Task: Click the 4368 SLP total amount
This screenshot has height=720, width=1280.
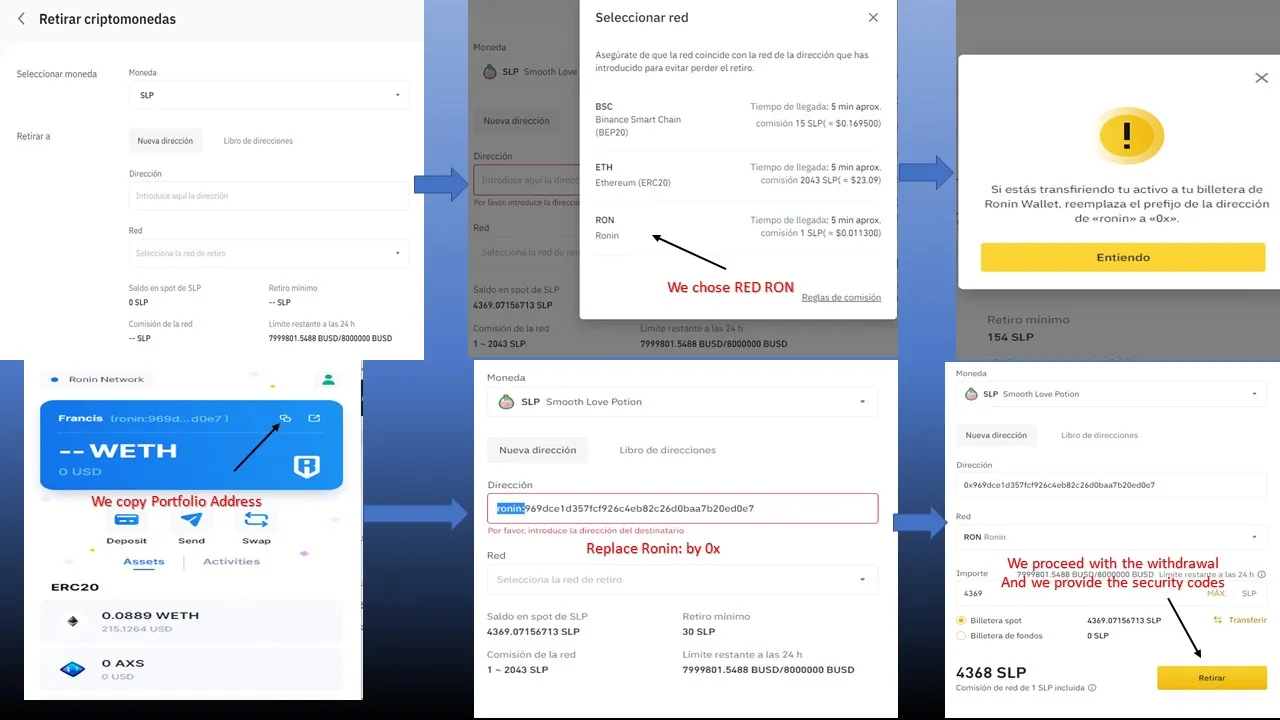Action: (x=991, y=673)
